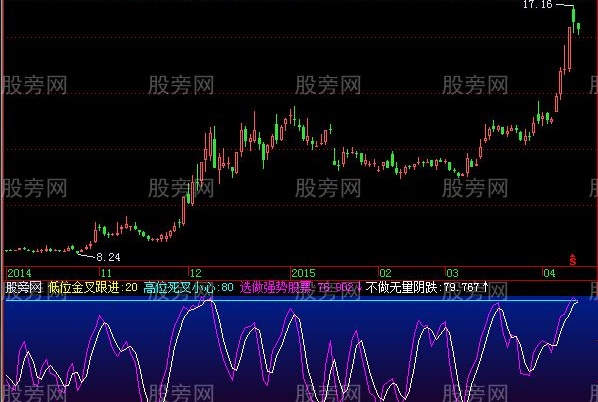Select the 2015 date axis label
Image resolution: width=598 pixels, height=402 pixels.
[x=304, y=273]
